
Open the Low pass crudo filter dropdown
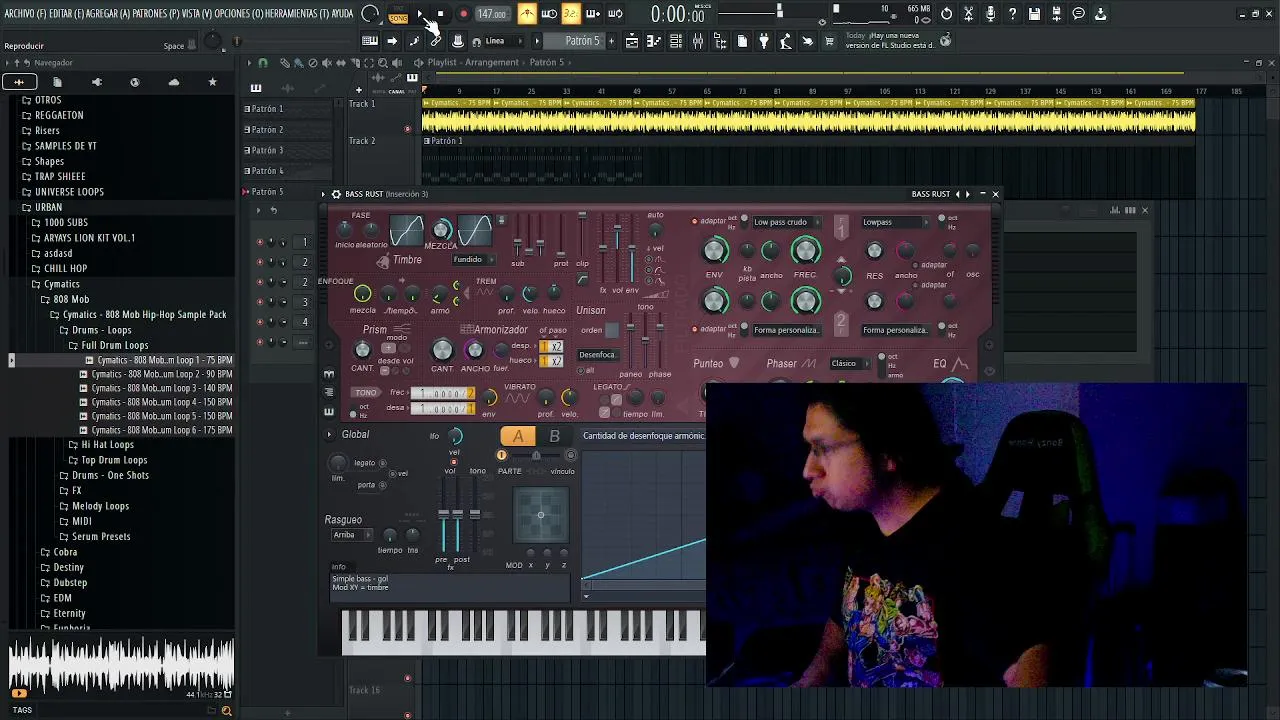[x=785, y=222]
